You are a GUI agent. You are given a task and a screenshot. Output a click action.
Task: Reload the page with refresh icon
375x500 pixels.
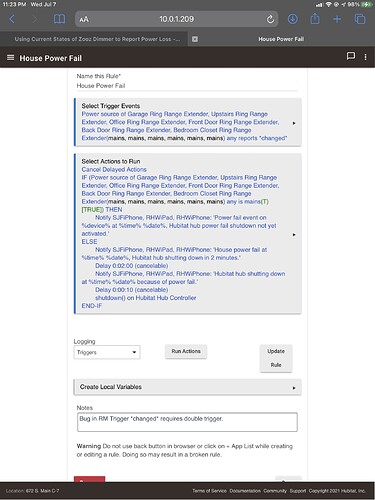(x=270, y=19)
